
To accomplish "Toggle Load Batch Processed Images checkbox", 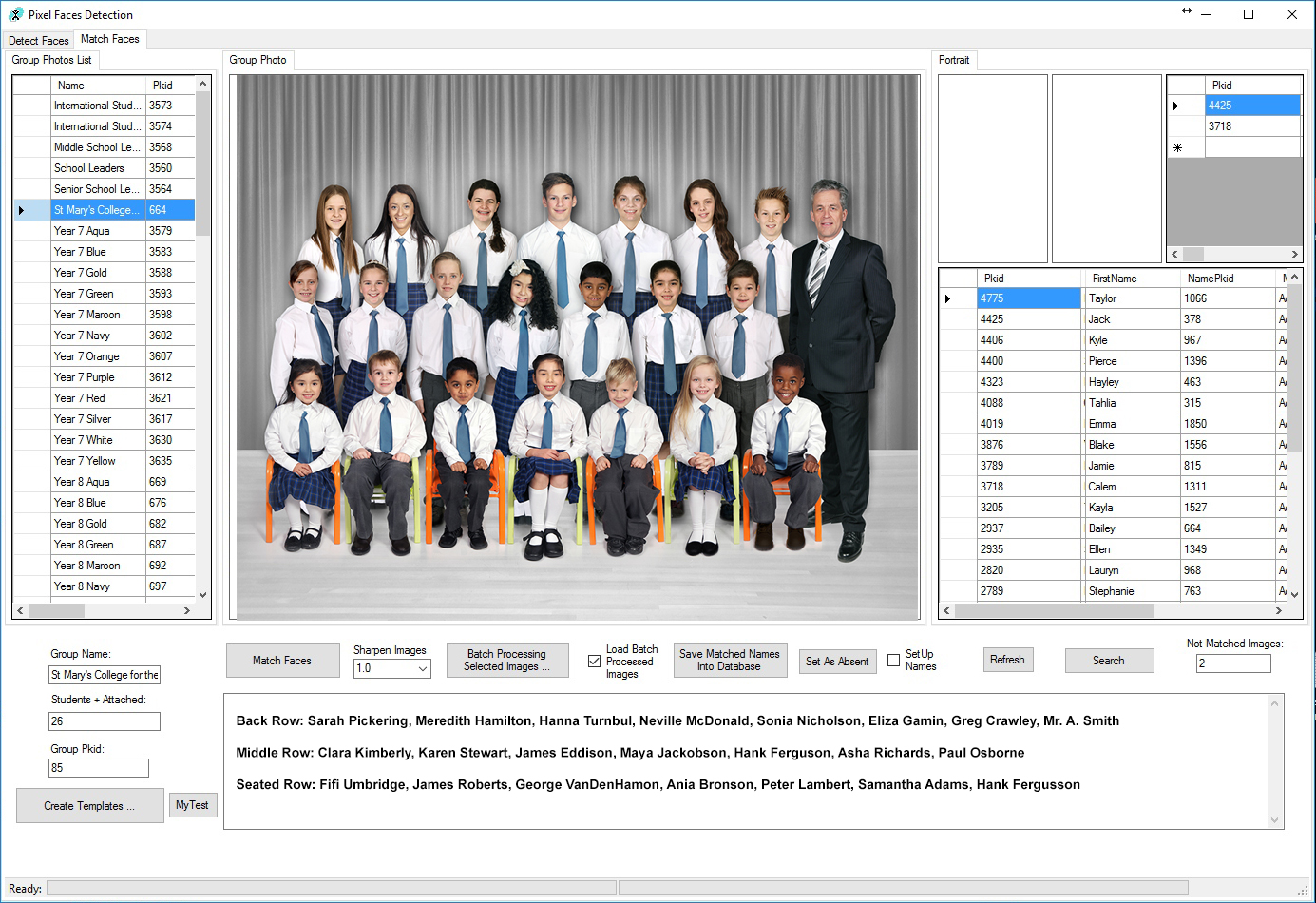I will point(595,662).
